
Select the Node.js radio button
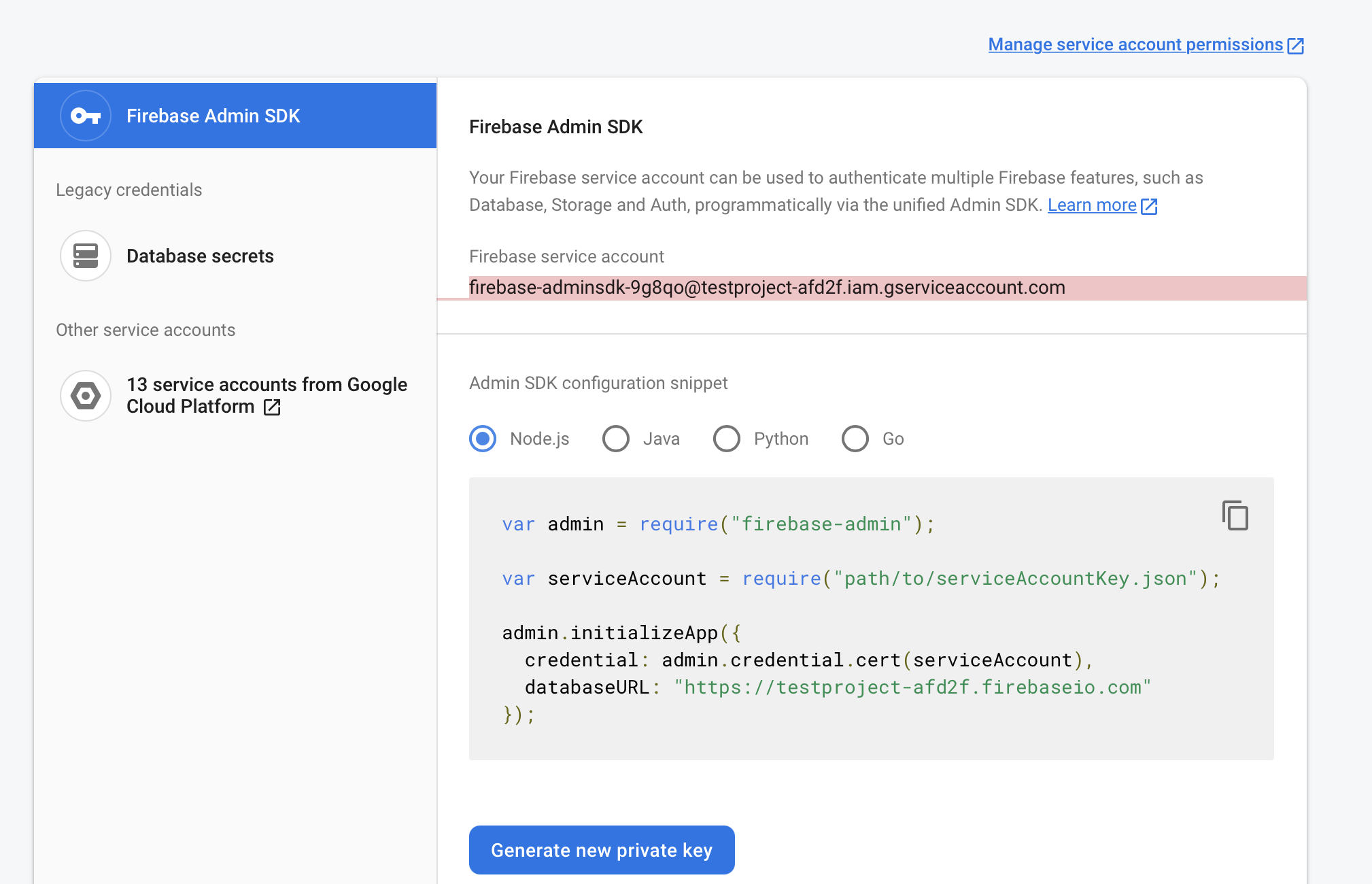pos(483,439)
